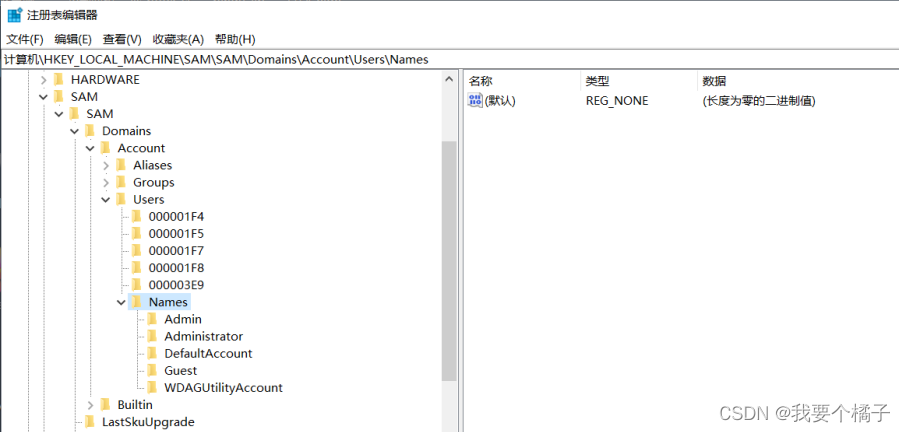
Task: Click the binary value icon of (默认)
Action: click(475, 100)
